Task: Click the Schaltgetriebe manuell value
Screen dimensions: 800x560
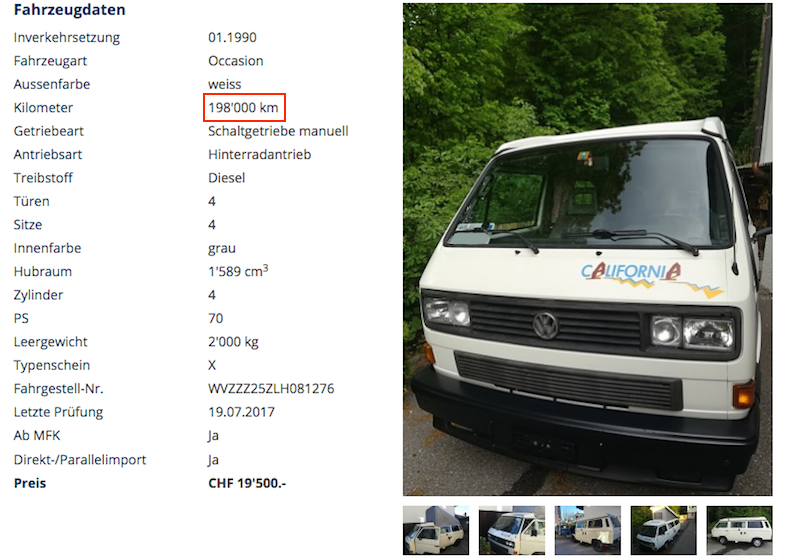Action: (x=278, y=131)
